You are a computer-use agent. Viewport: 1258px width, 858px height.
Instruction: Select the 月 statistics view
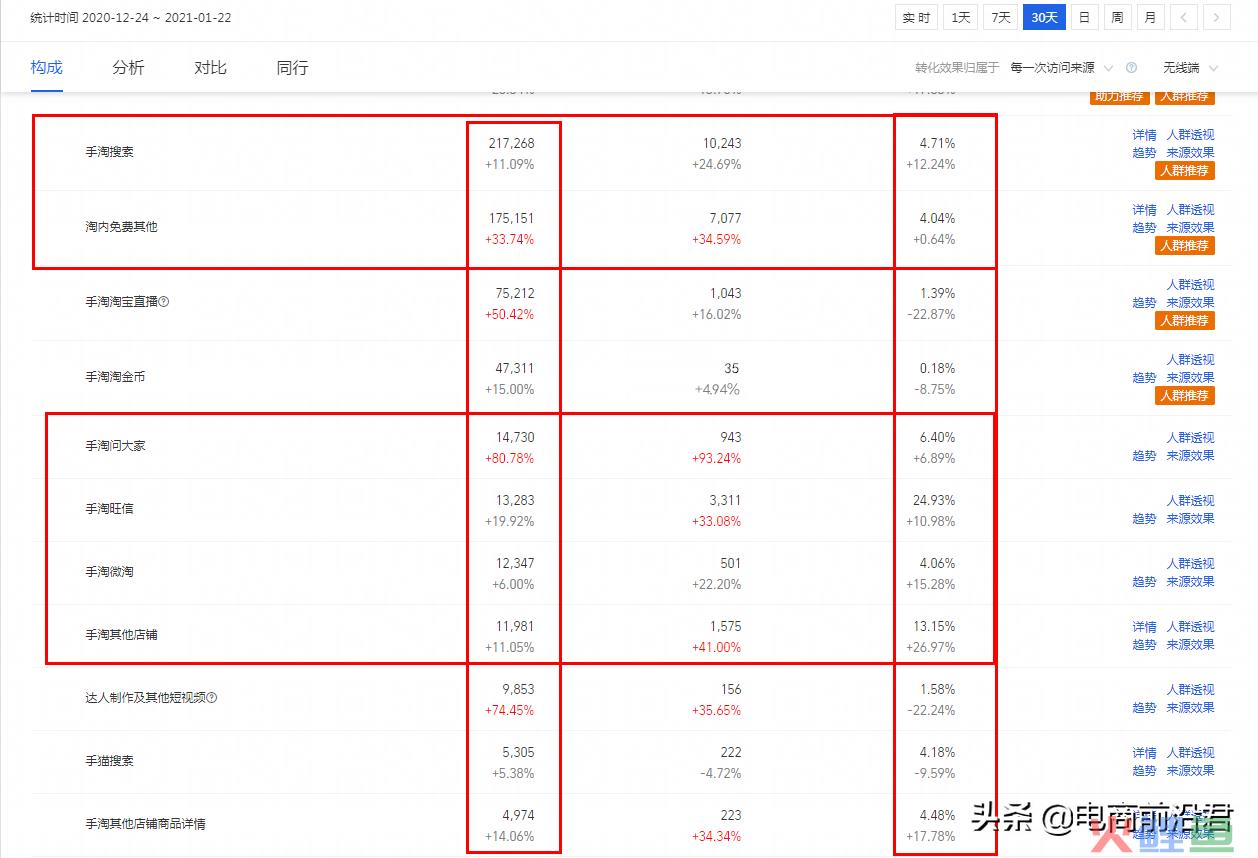[x=1150, y=17]
